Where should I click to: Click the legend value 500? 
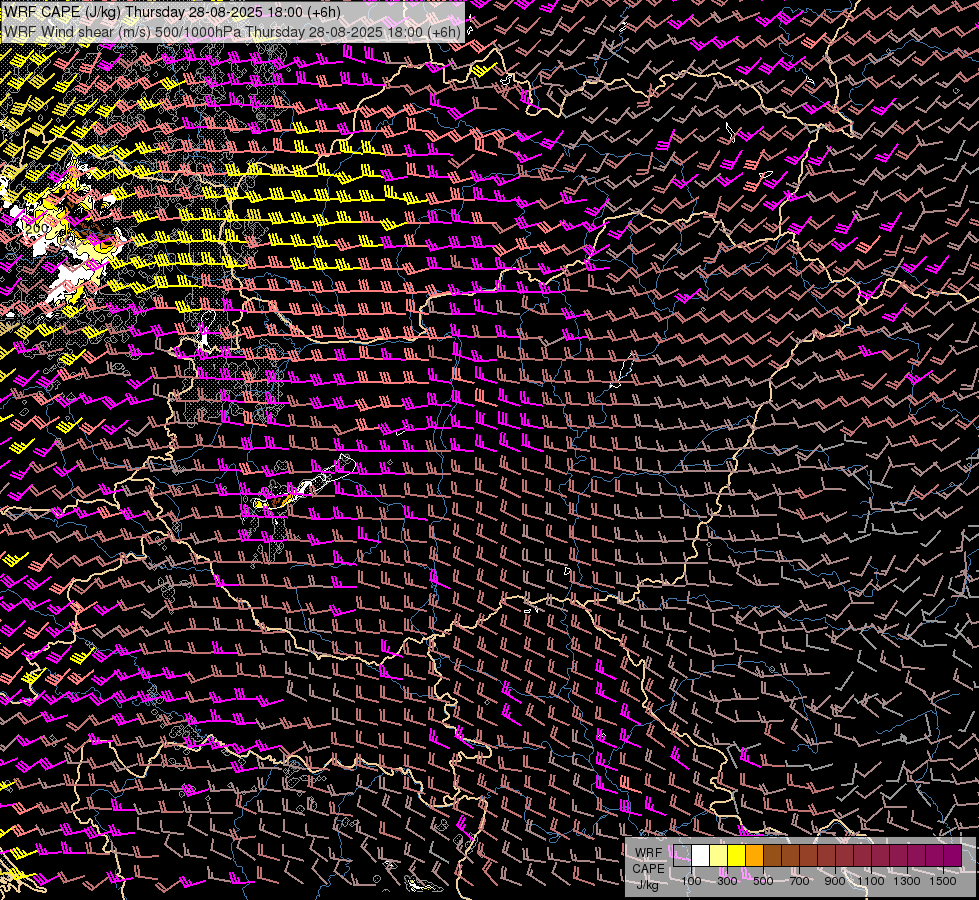coord(763,881)
